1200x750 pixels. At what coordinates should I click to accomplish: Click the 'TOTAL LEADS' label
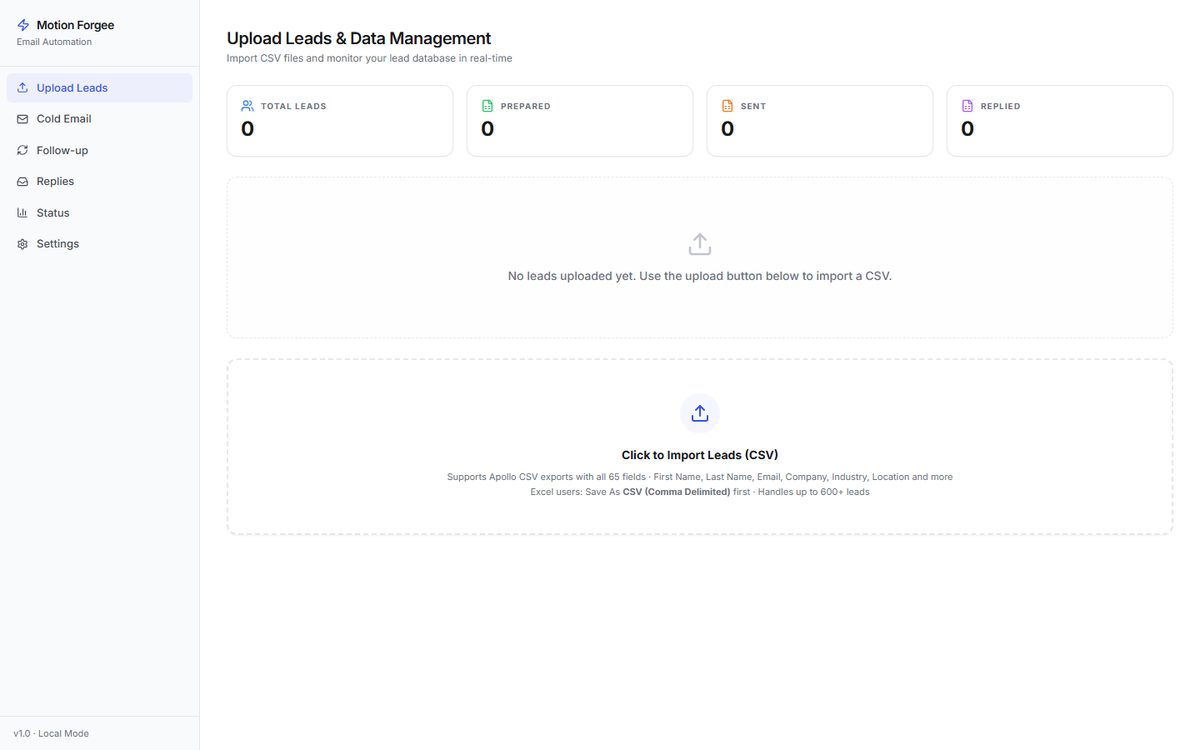point(294,106)
